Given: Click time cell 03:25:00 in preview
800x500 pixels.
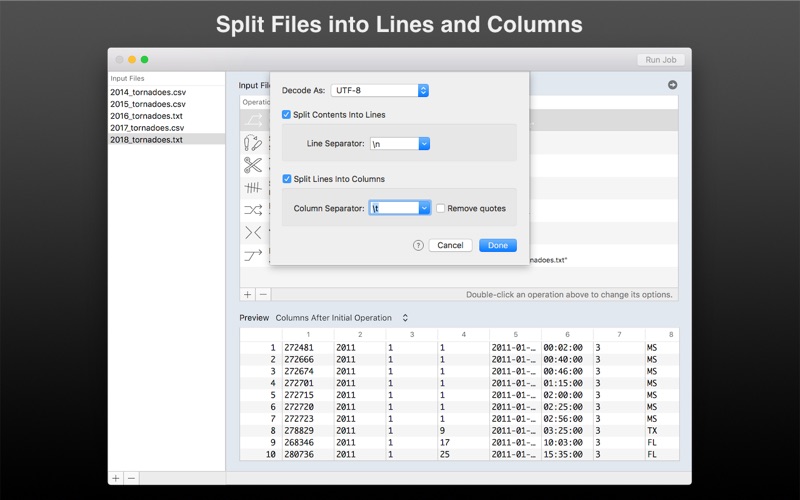Looking at the screenshot, I should coord(563,431).
